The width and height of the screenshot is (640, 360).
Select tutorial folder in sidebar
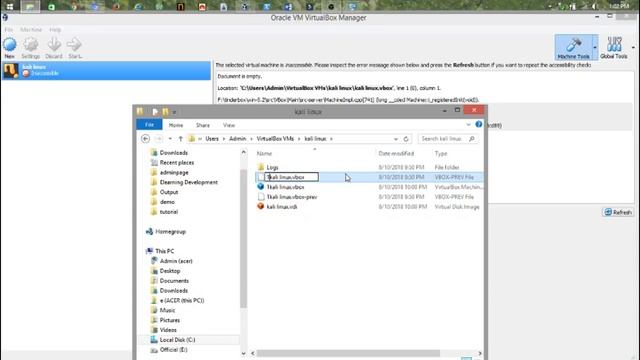click(169, 212)
